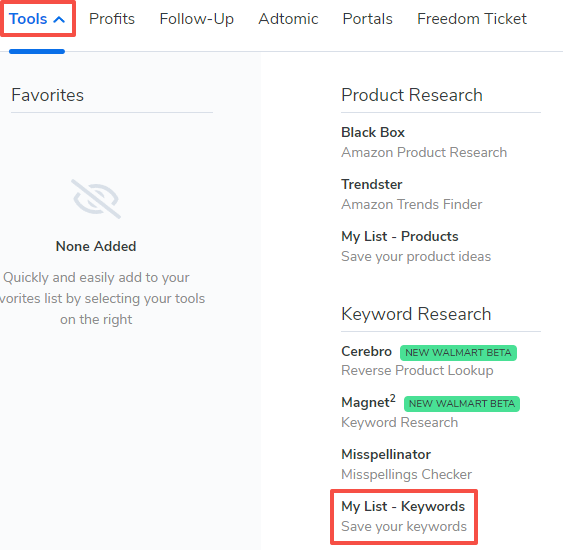Open Trendster Amazon Trends Finder
The width and height of the screenshot is (563, 550).
[411, 194]
